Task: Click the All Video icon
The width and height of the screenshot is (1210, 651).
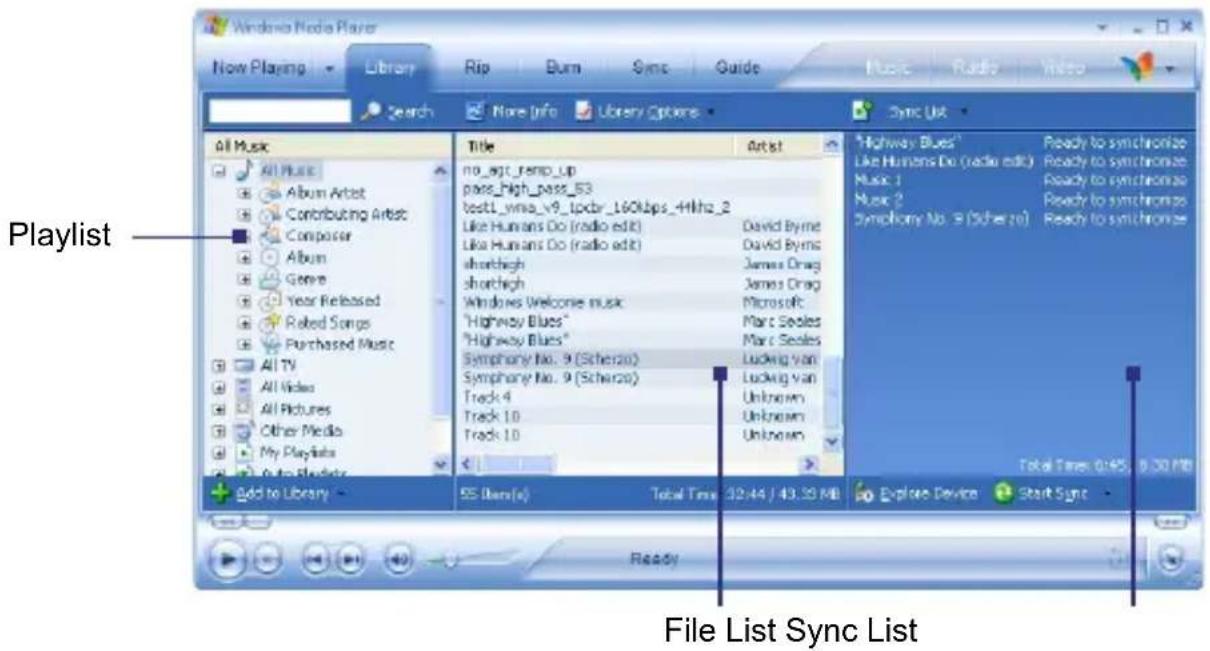Action: [243, 388]
